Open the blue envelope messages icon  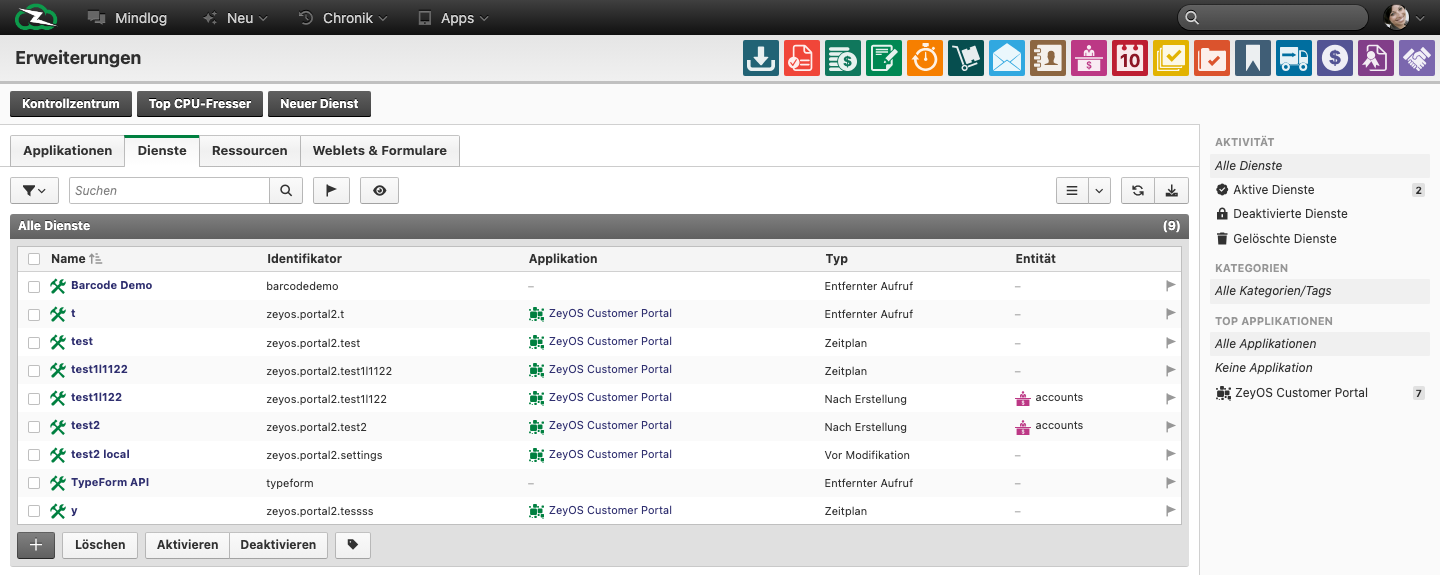point(1007,58)
